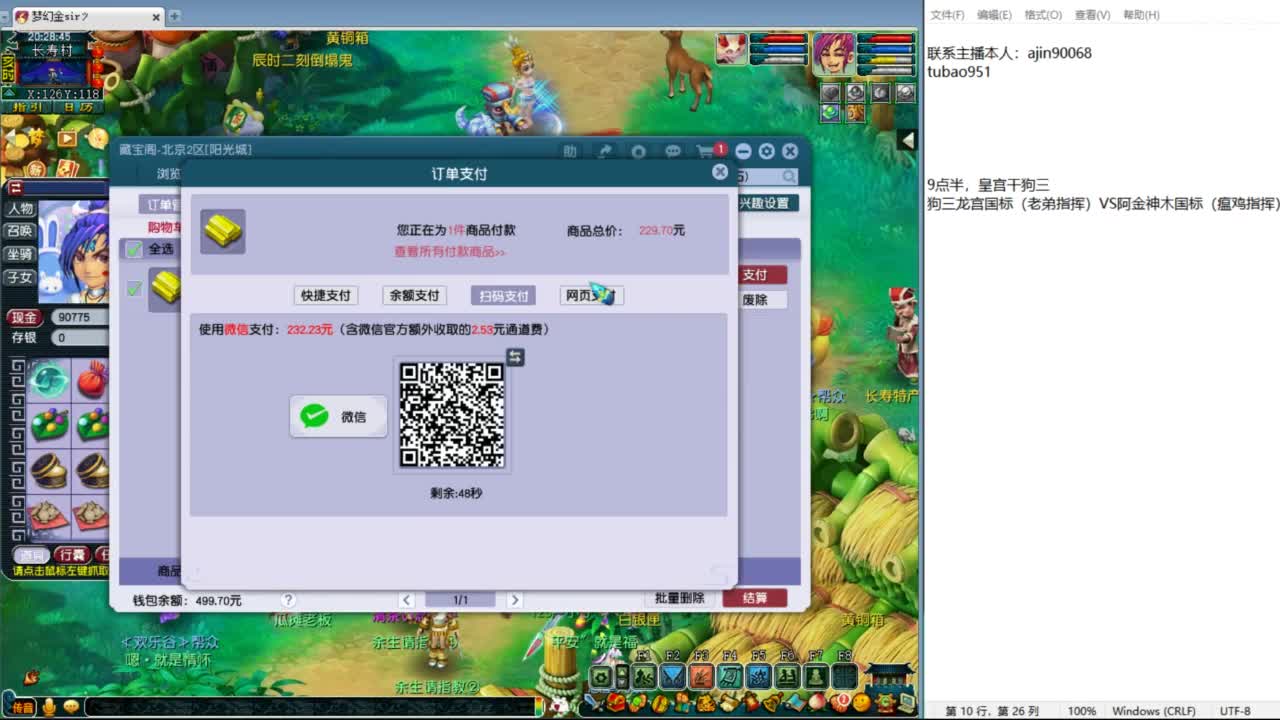Select the red pouch inventory item
Screen dimensions: 1280x720
click(92, 379)
